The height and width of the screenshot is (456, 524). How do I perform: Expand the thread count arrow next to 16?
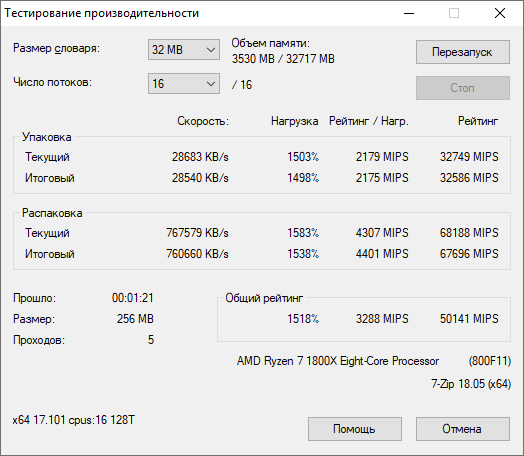pos(211,84)
